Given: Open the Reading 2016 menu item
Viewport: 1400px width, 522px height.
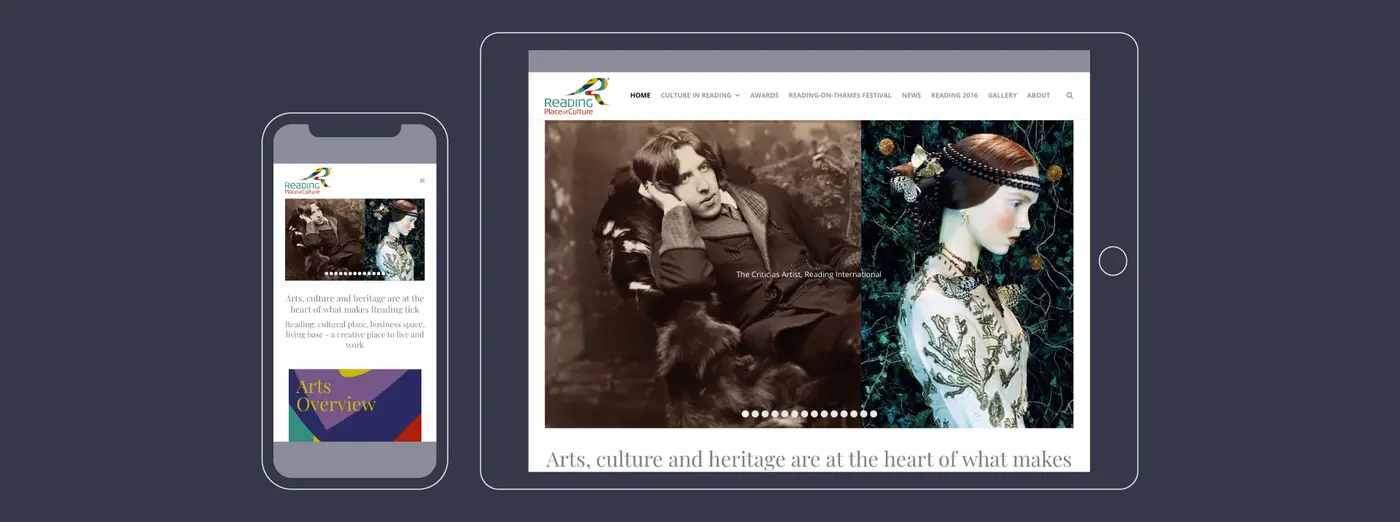Looking at the screenshot, I should (954, 96).
